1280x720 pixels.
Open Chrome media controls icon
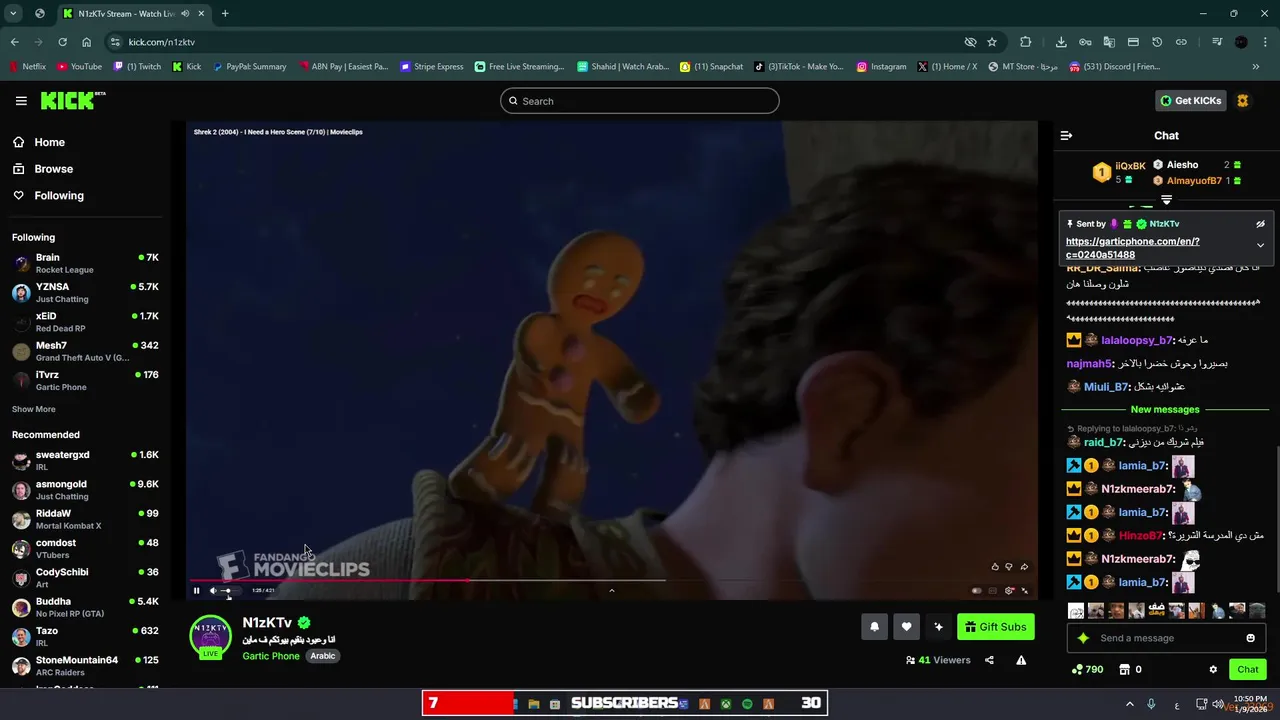point(1217,42)
